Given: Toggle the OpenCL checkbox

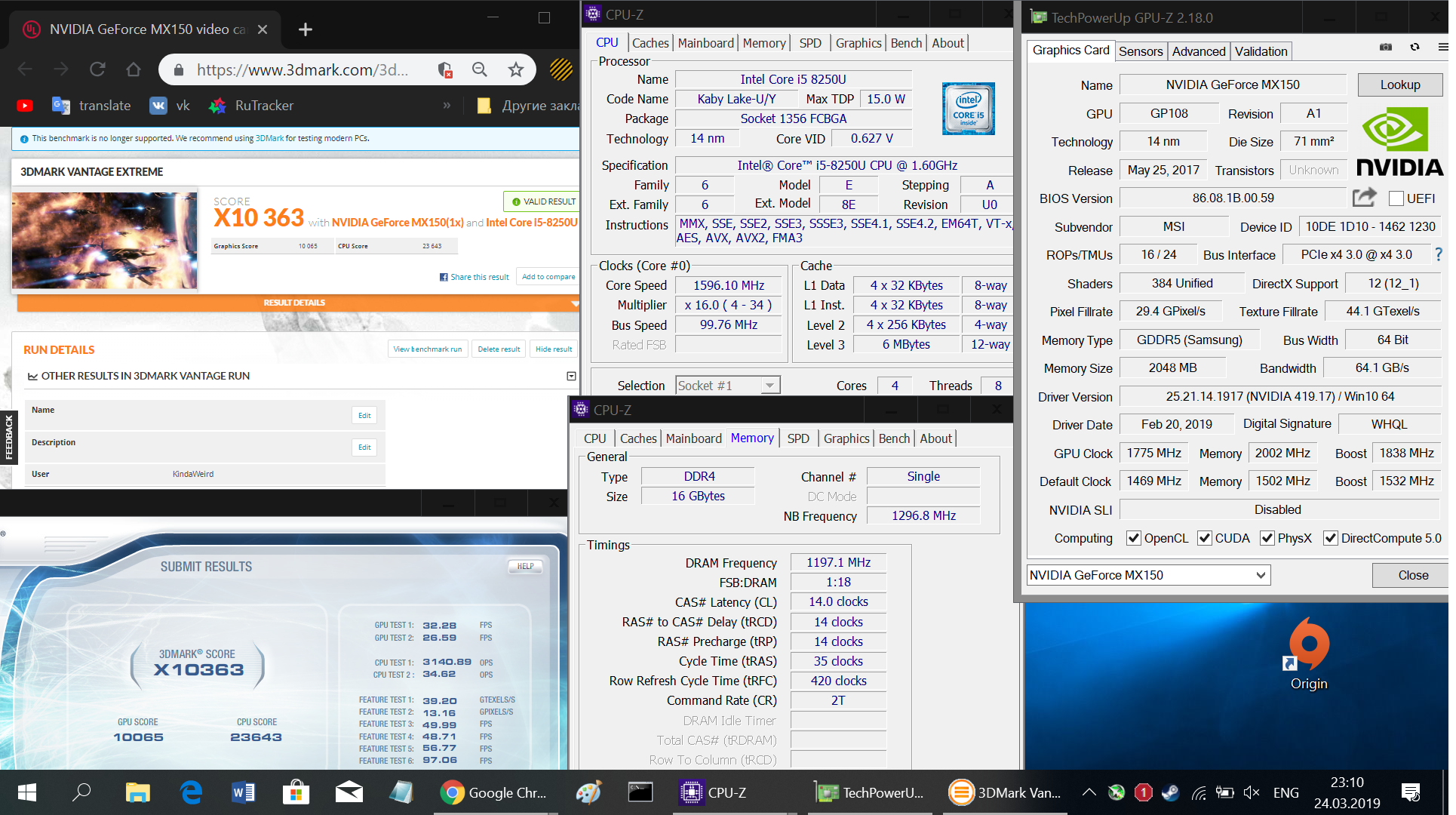Looking at the screenshot, I should (x=1133, y=538).
